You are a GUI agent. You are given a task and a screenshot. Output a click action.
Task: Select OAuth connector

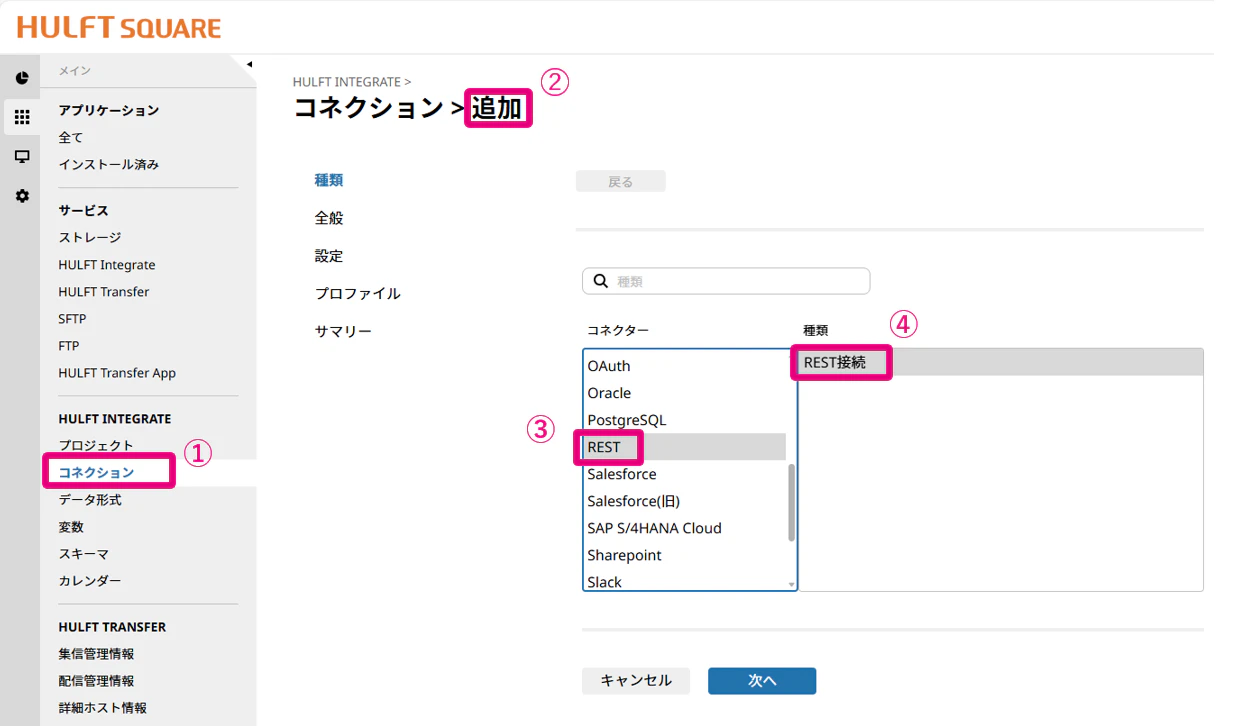click(x=684, y=366)
